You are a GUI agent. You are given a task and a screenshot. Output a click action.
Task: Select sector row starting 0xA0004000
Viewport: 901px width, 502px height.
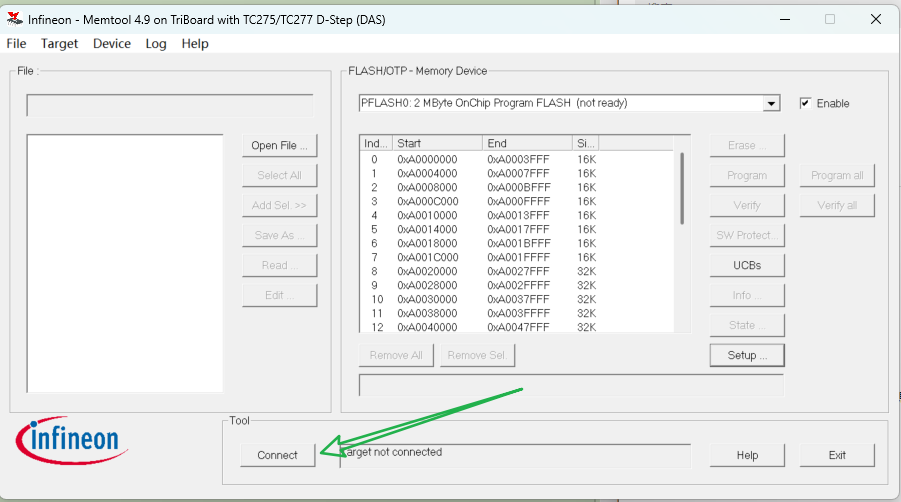[517, 173]
